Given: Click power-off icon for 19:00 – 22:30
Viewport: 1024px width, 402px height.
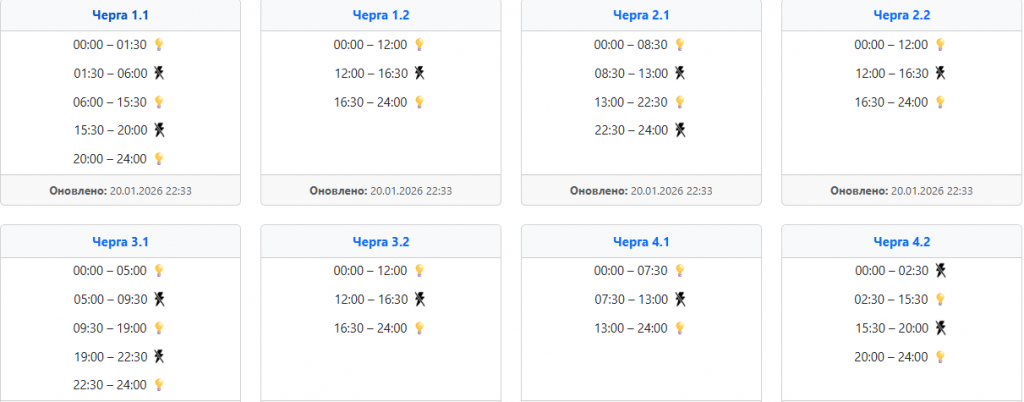Looking at the screenshot, I should 158,356.
